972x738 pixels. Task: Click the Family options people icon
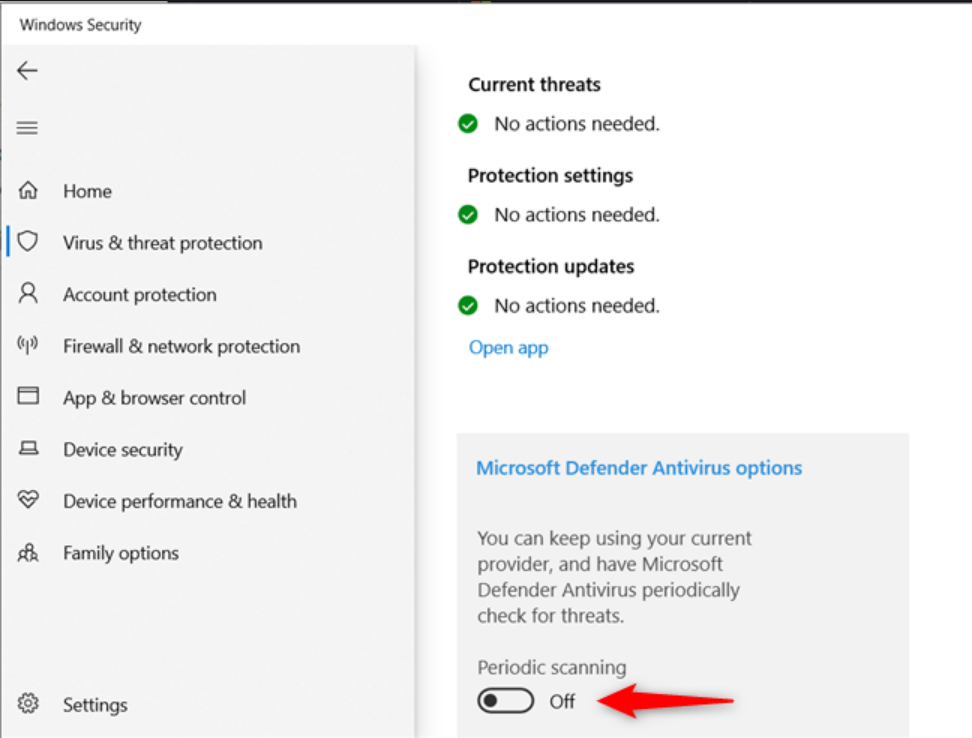[28, 553]
